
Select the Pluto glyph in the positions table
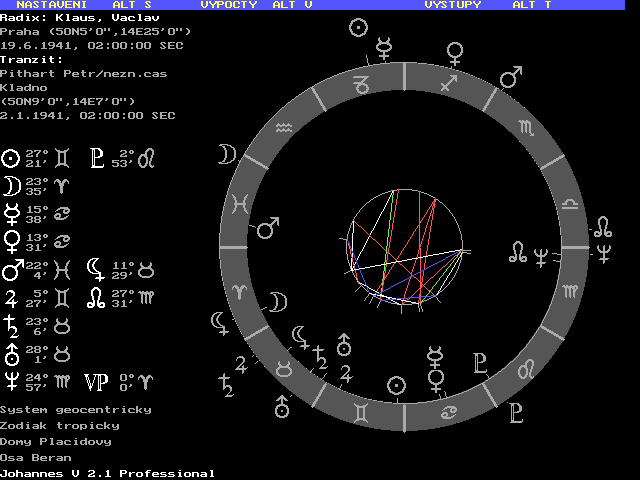(97, 158)
